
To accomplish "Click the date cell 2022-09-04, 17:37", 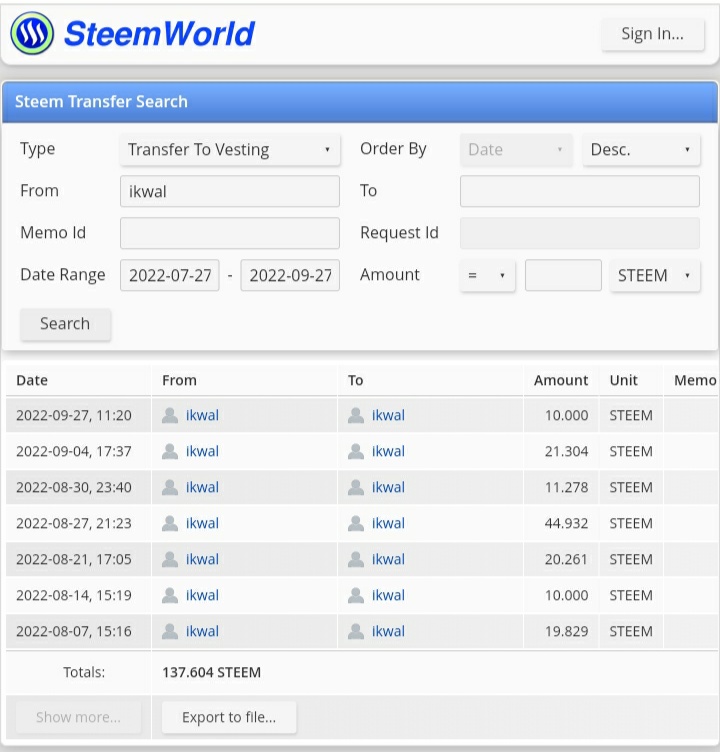I will 74,451.
